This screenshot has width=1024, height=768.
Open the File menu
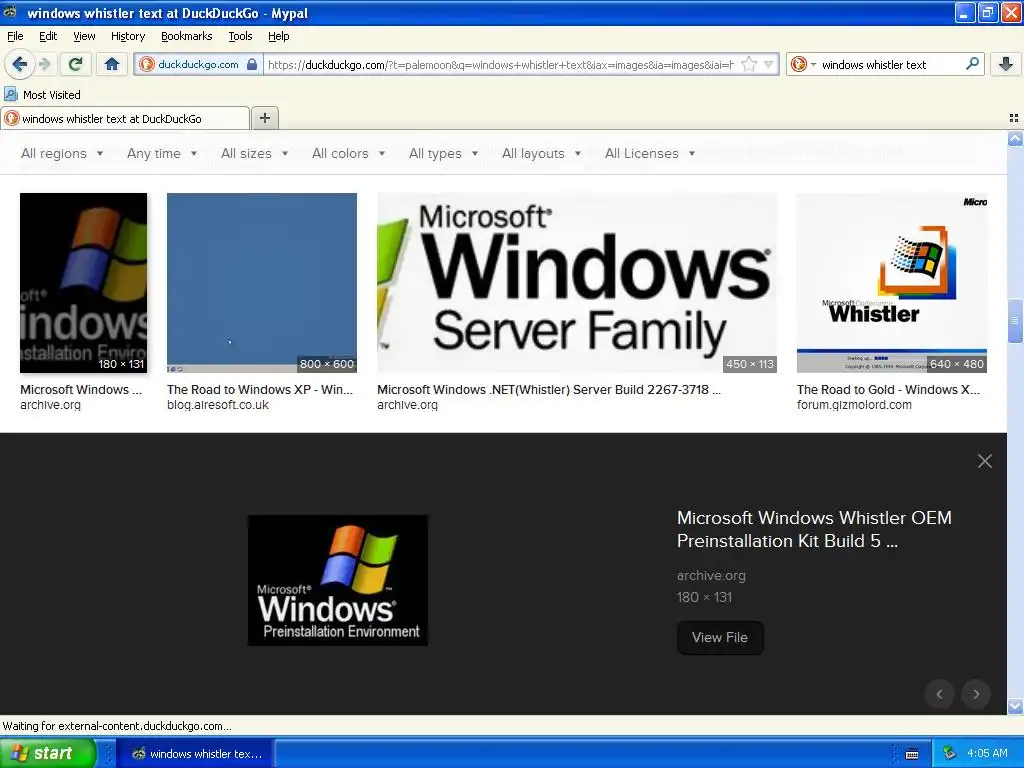15,36
